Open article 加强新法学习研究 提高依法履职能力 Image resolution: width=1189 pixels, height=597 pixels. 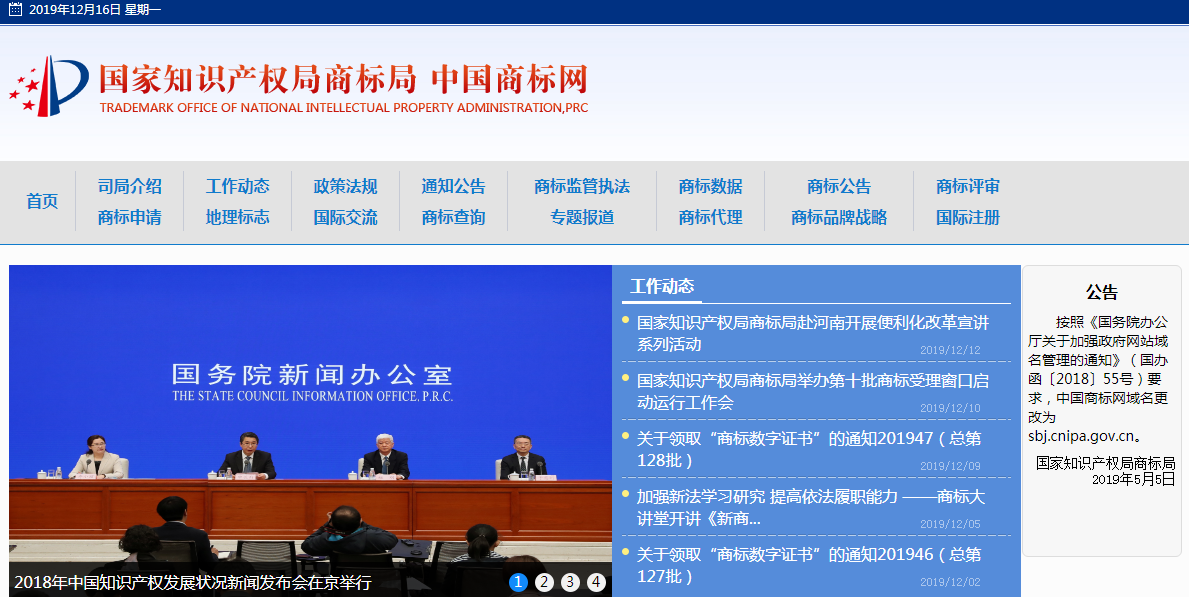pyautogui.click(x=811, y=507)
